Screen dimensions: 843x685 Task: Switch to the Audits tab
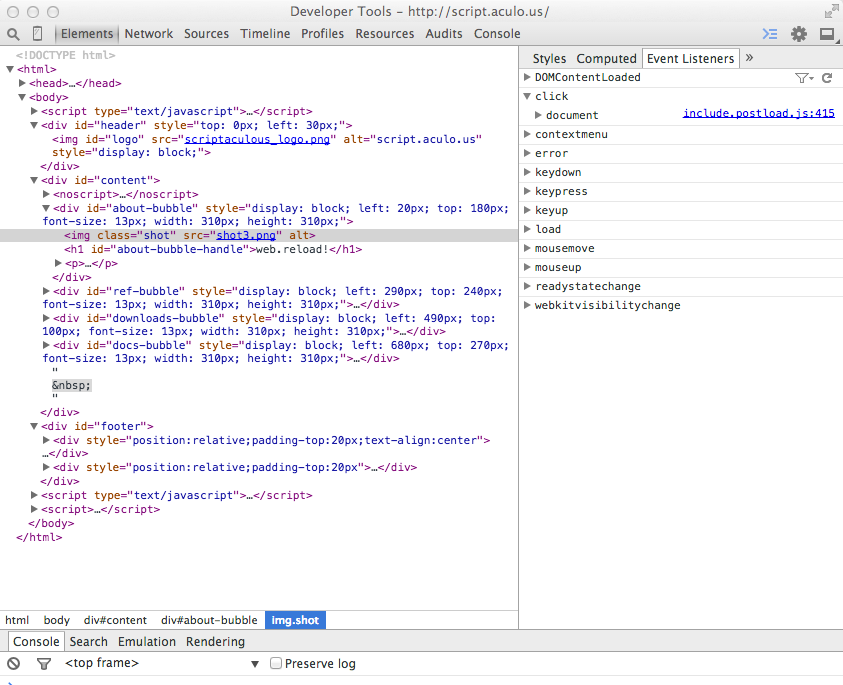444,33
